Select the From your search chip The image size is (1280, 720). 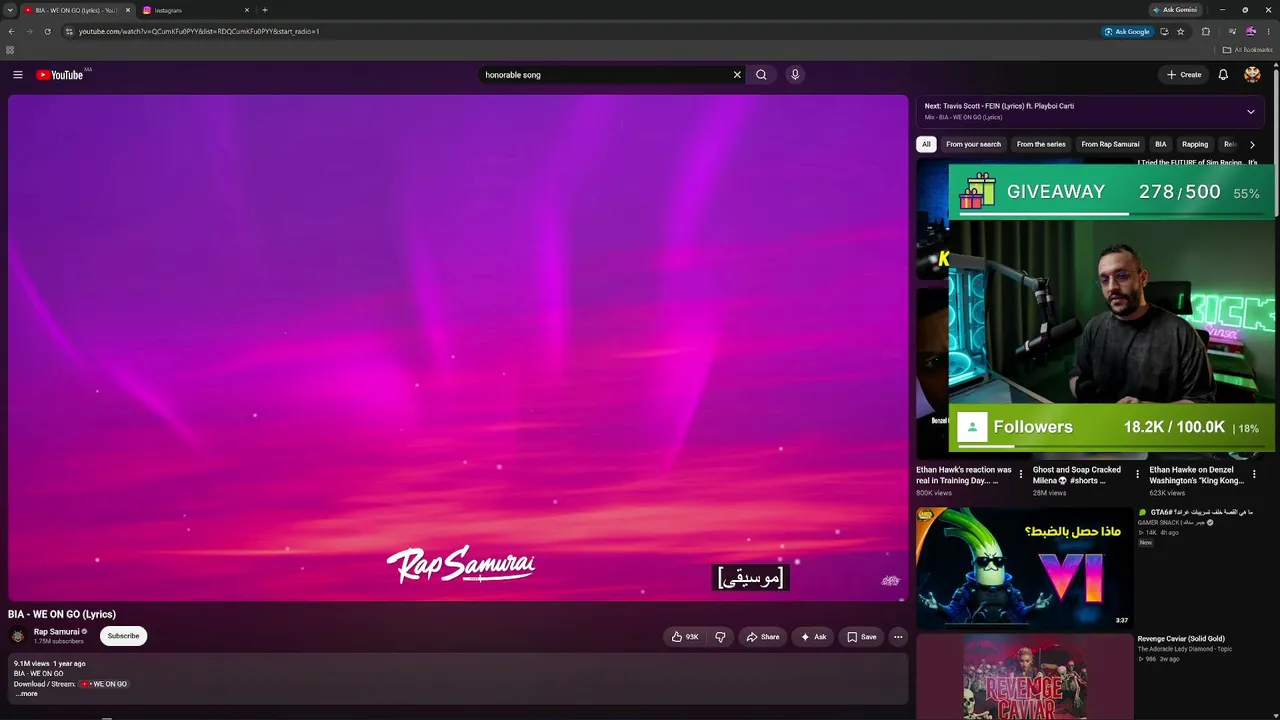973,144
